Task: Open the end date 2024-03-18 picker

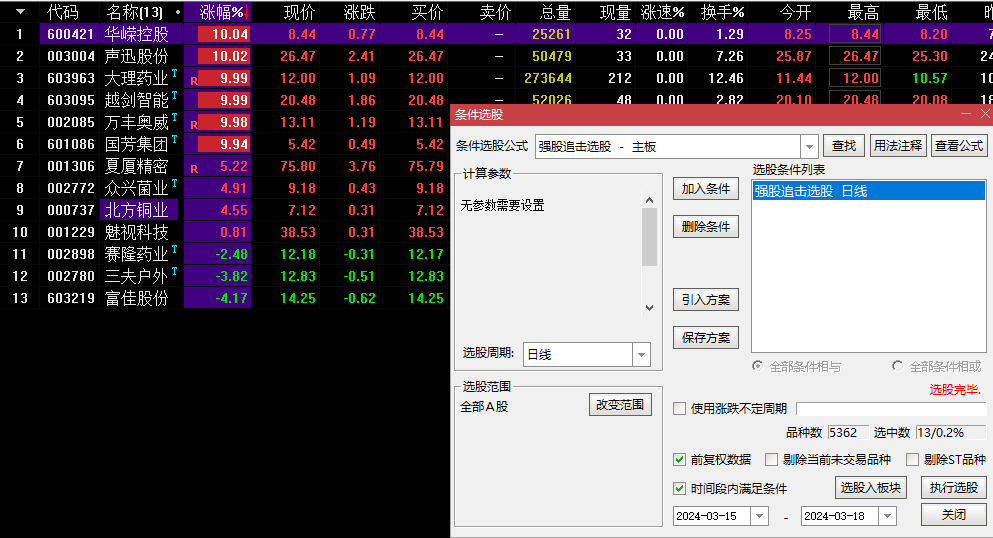Action: [888, 516]
